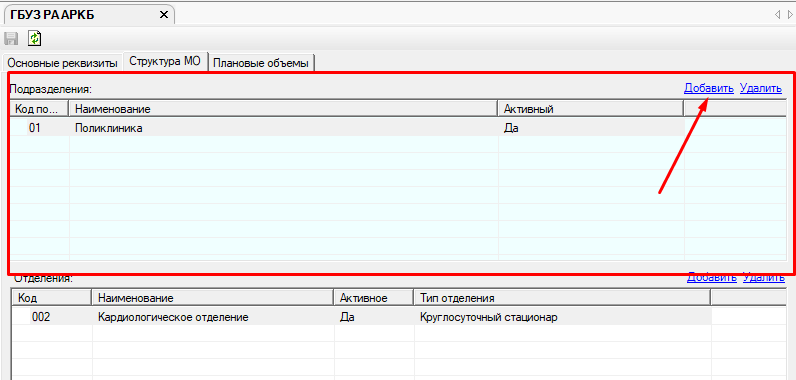Screen dimensions: 796x380
Task: Click the right tab scroll arrow
Action: [x=790, y=15]
